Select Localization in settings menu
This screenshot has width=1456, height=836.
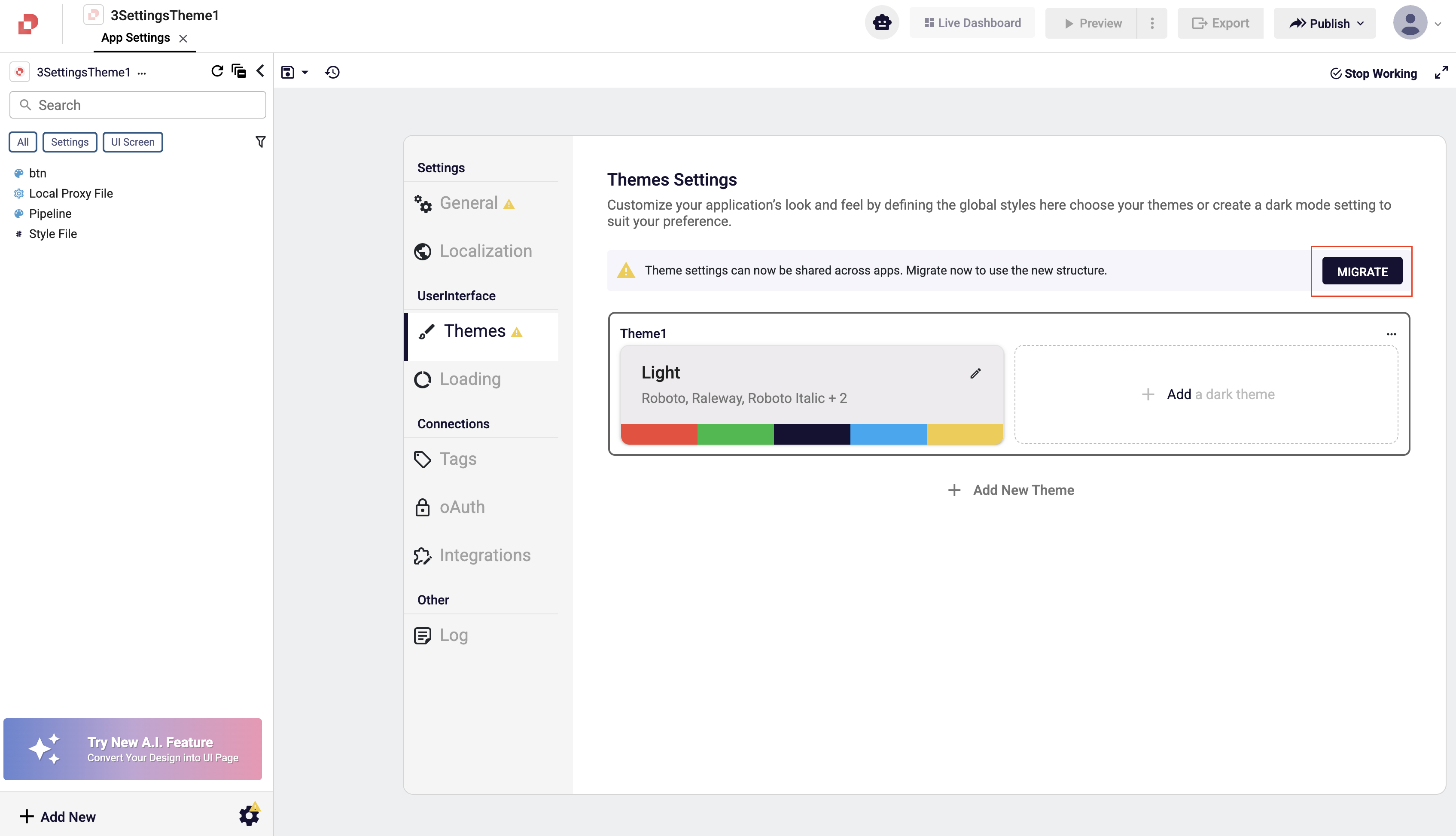(485, 251)
